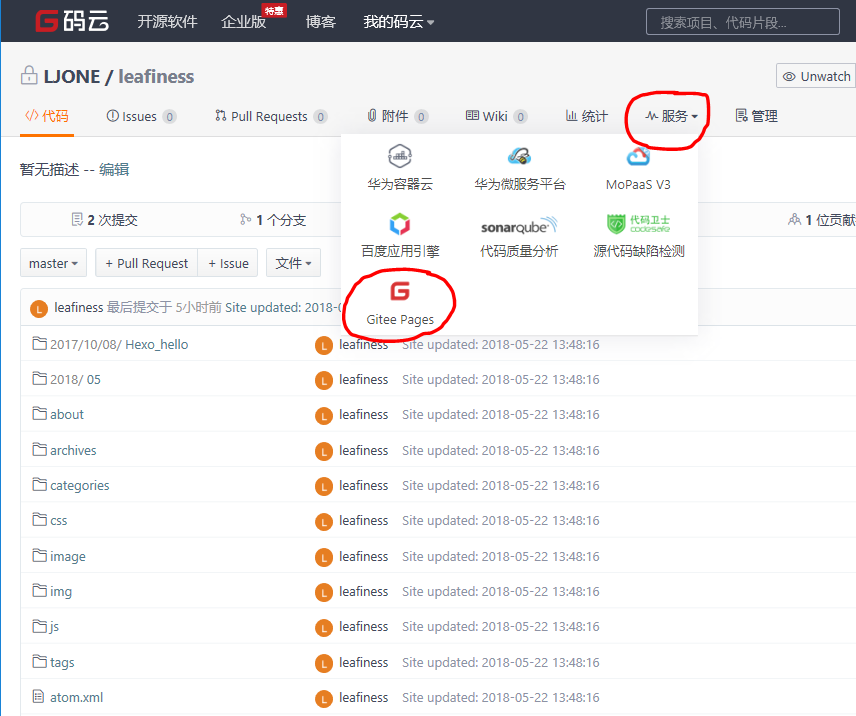The height and width of the screenshot is (716, 856).
Task: Select the Huawei microservice platform icon
Action: coord(519,157)
